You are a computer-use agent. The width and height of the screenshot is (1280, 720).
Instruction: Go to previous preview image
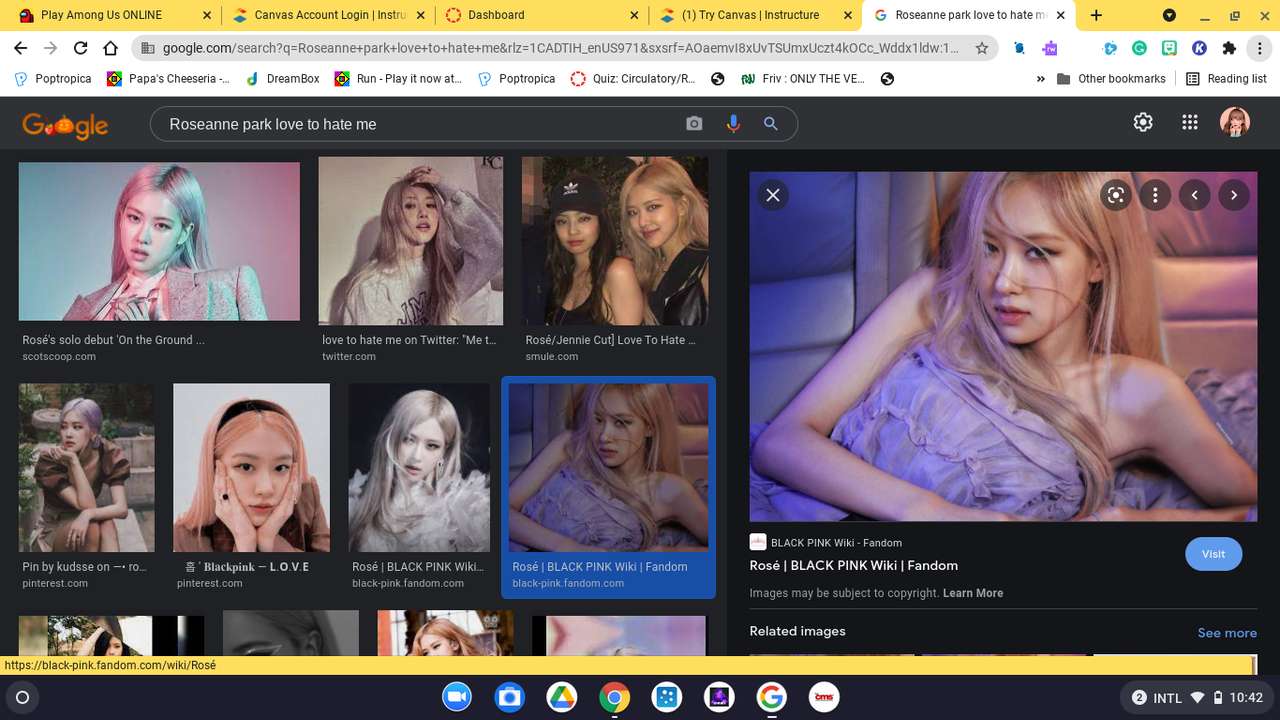[x=1194, y=195]
